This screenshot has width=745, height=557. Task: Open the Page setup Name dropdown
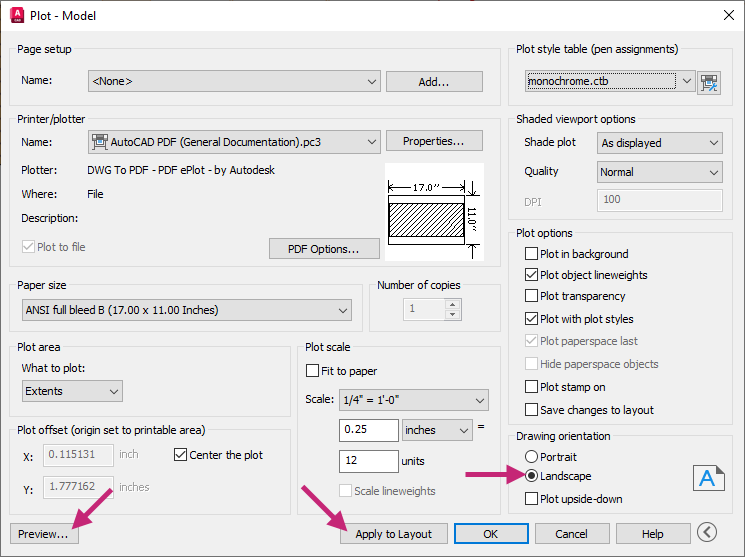234,81
